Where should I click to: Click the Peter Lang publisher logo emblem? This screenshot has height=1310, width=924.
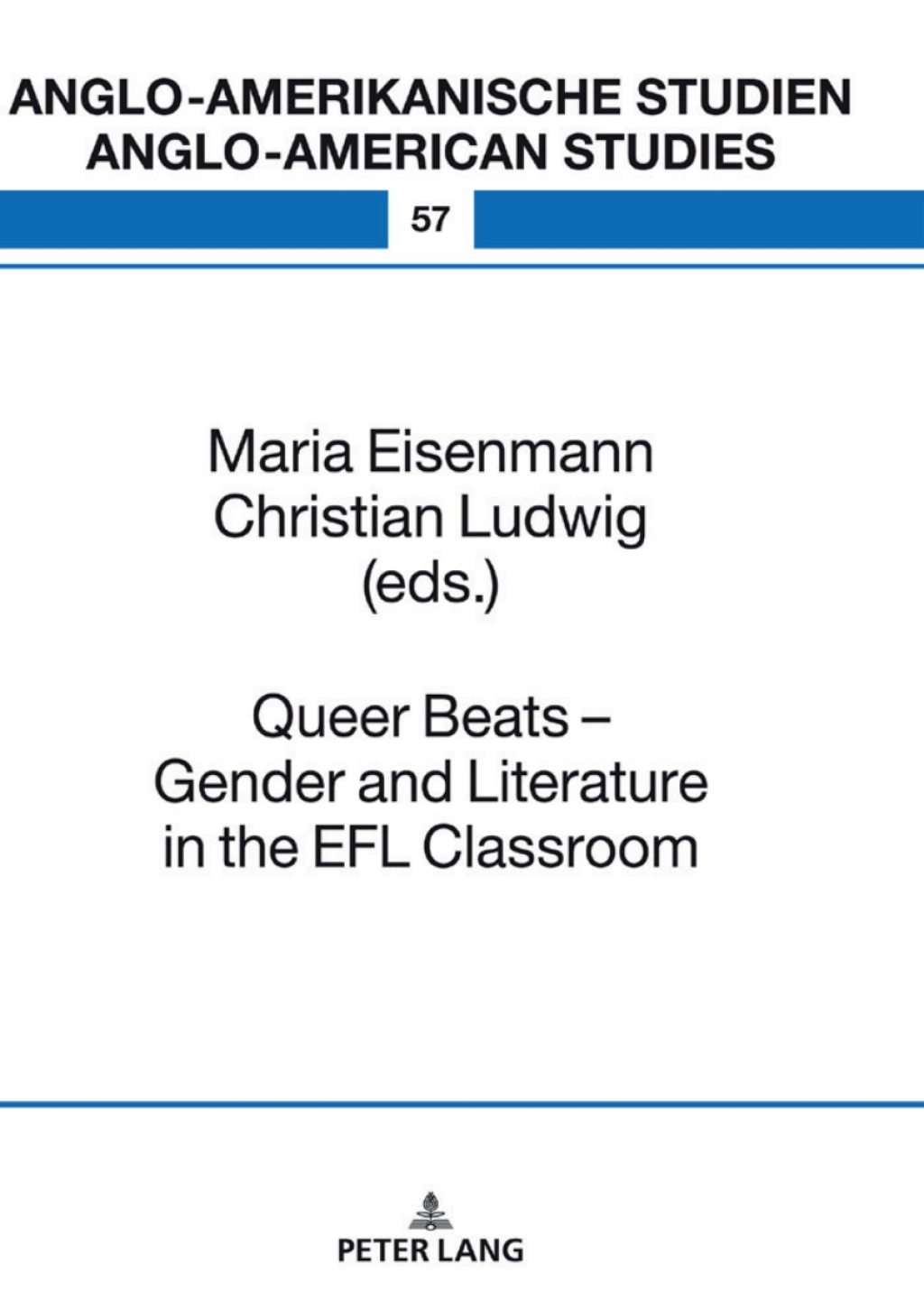(x=430, y=1211)
